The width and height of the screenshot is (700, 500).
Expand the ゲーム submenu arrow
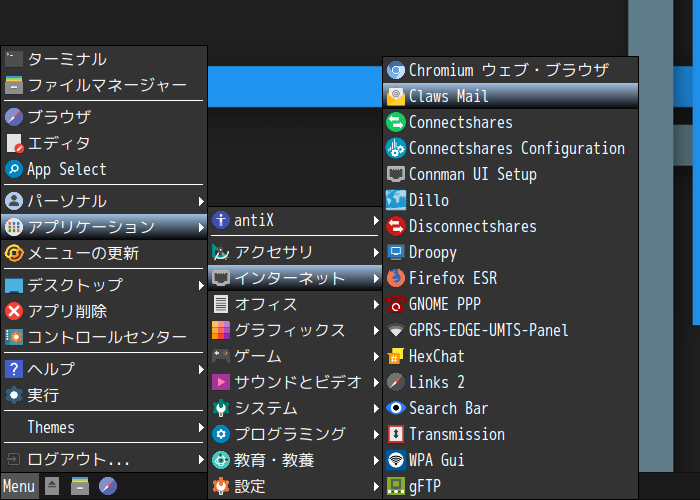tap(376, 357)
